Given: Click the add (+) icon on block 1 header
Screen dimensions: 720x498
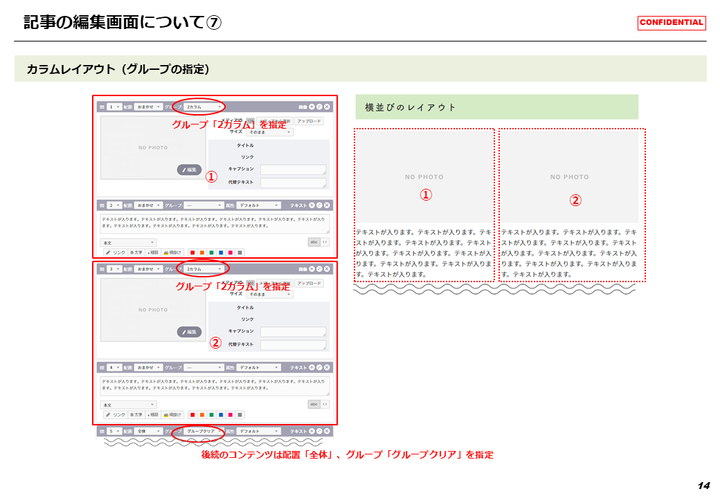Looking at the screenshot, I should 312,106.
